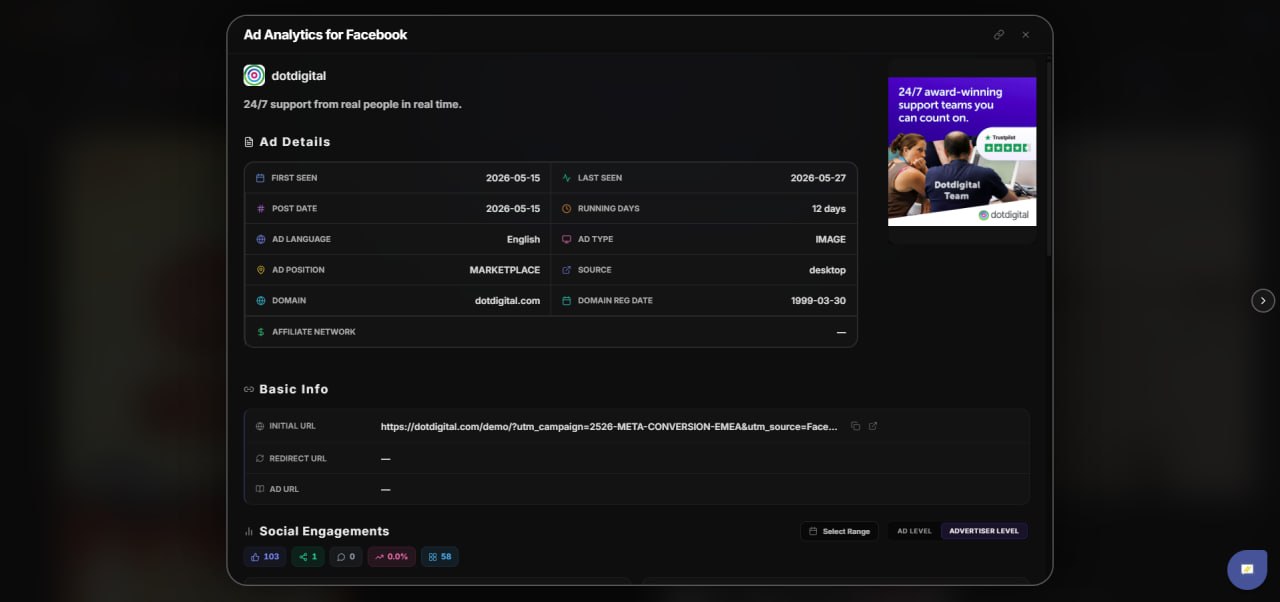1280x602 pixels.
Task: Open the Select Range date picker
Action: click(839, 531)
